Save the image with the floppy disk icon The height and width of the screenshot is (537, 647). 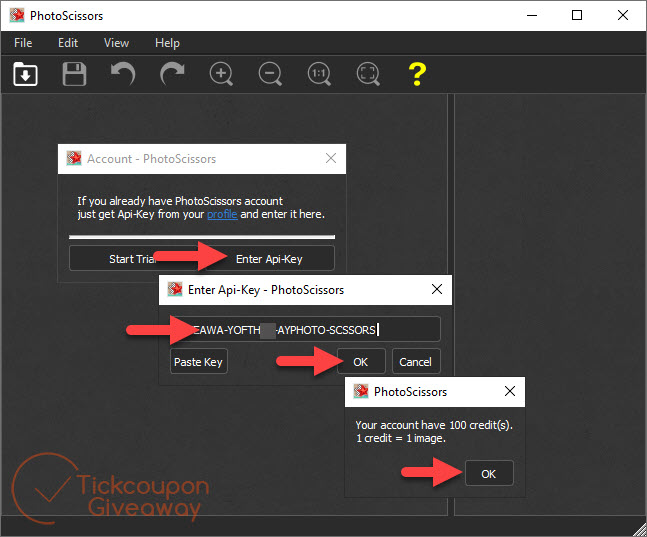[x=74, y=74]
